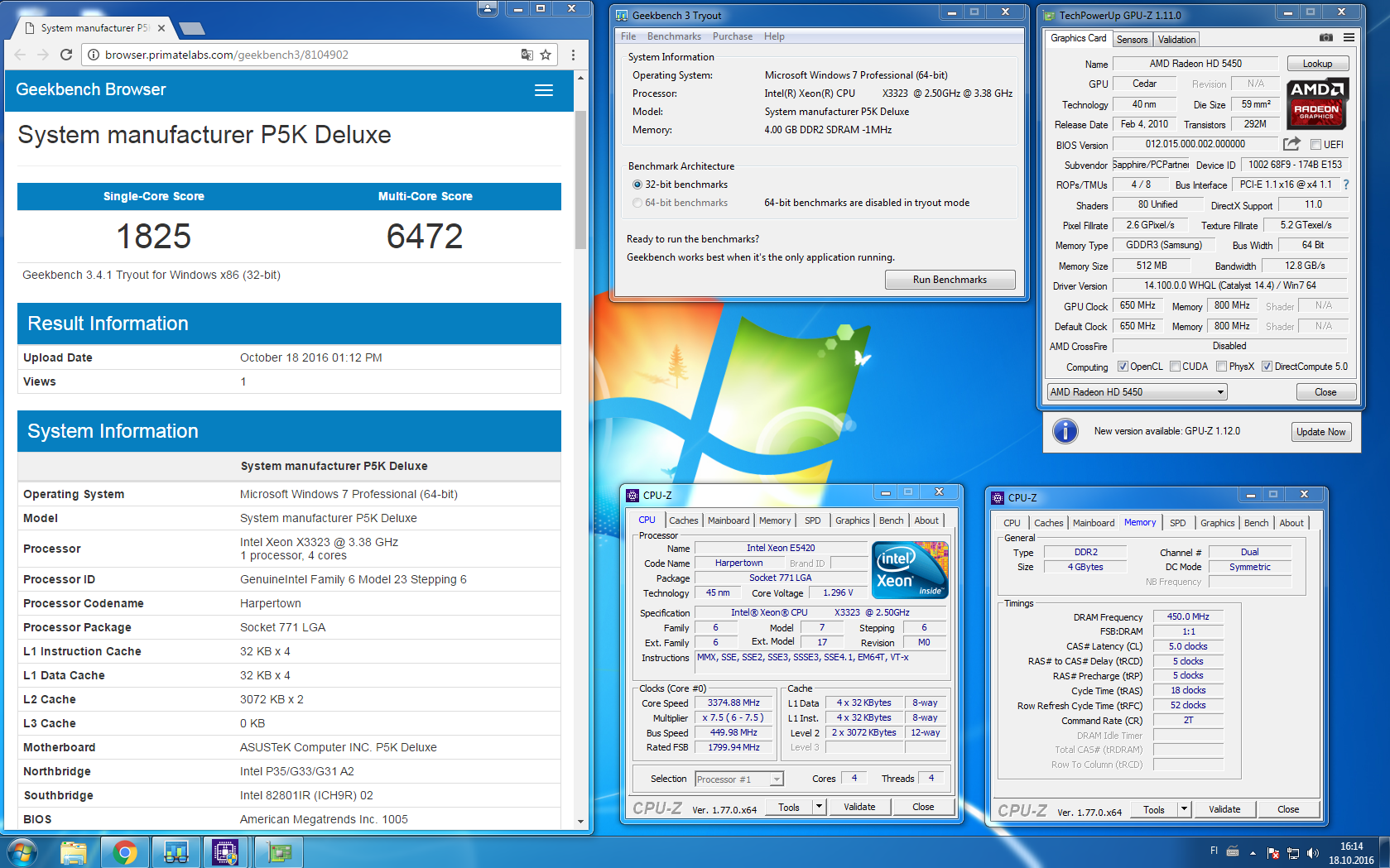The height and width of the screenshot is (868, 1390).
Task: Toggle the OpenCL checkbox
Action: point(1123,367)
